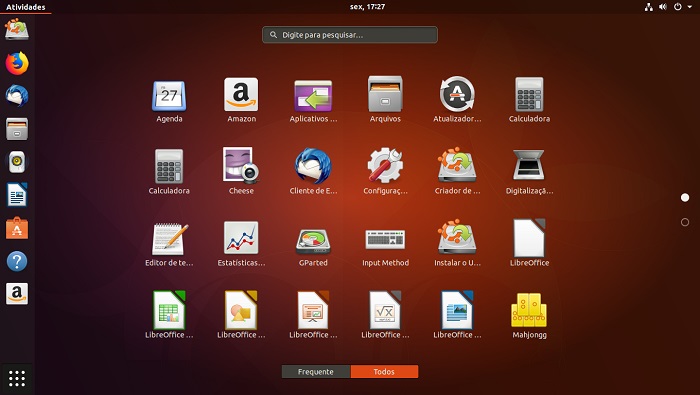Open the Calculadora beside Cheese
Image resolution: width=700 pixels, height=395 pixels.
pyautogui.click(x=169, y=173)
